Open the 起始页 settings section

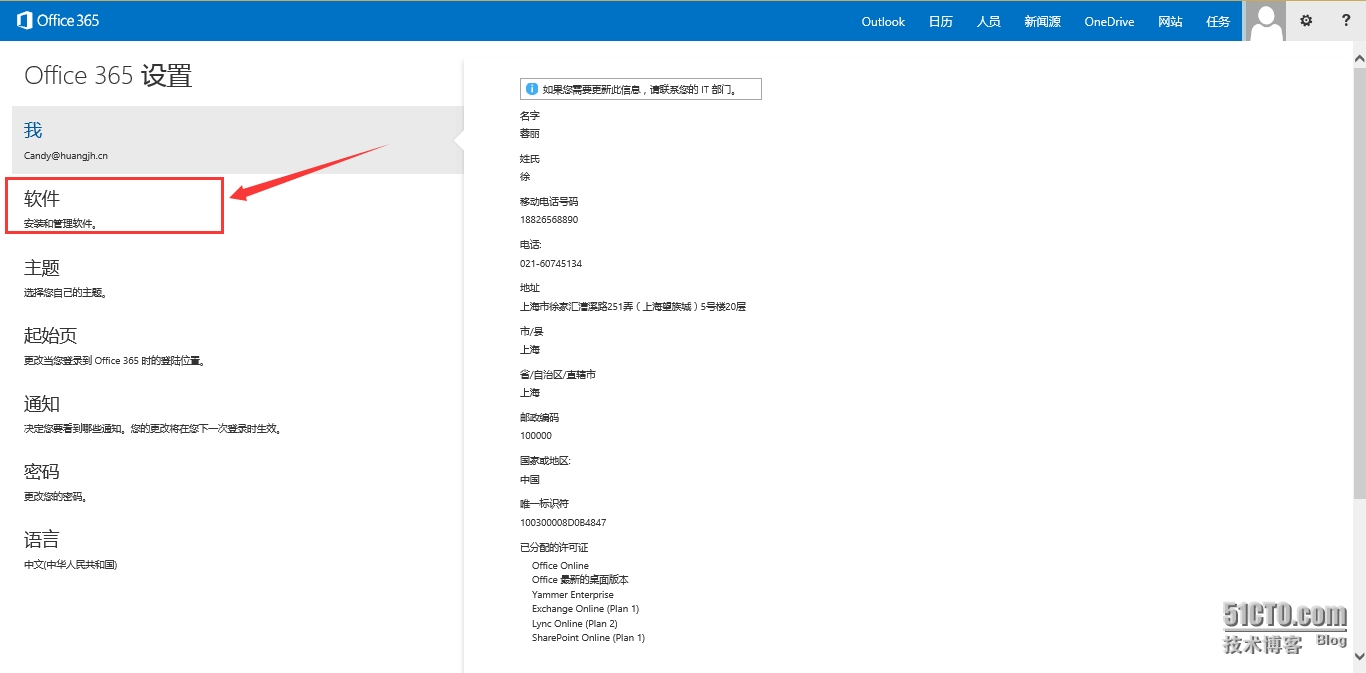pyautogui.click(x=50, y=335)
